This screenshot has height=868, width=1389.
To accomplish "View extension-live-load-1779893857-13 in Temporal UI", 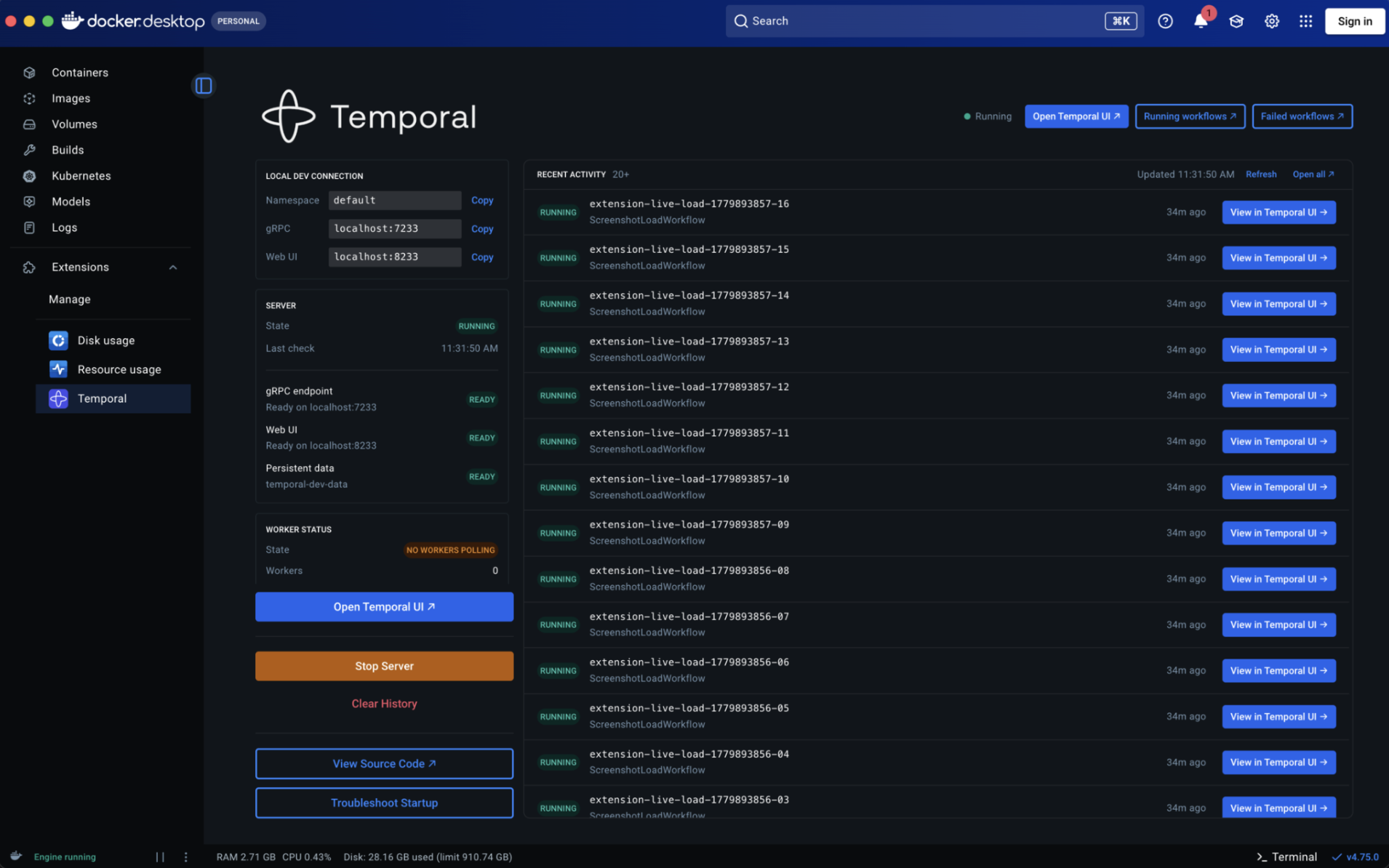I will (x=1278, y=350).
